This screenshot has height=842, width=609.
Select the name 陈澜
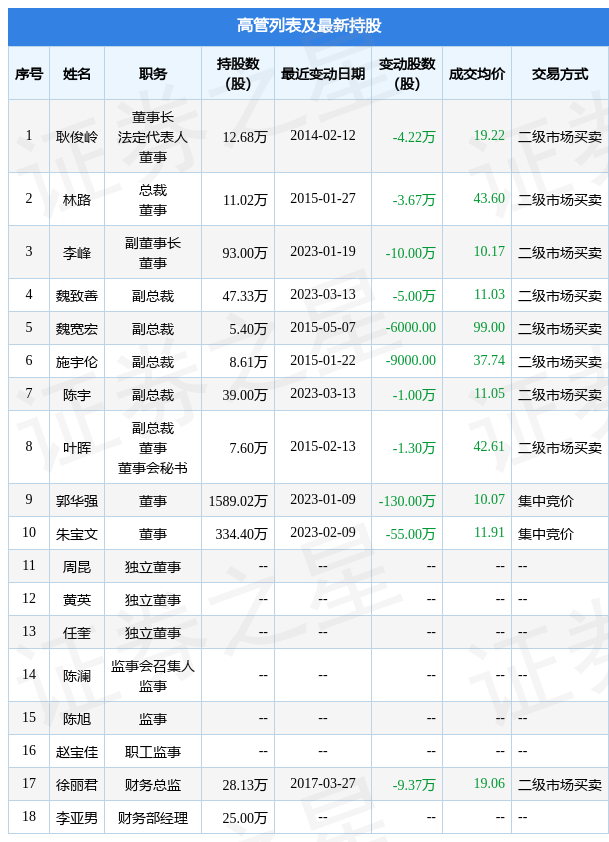click(x=77, y=676)
